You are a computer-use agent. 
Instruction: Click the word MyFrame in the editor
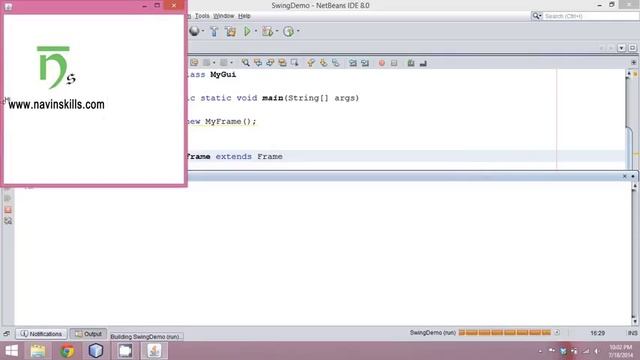[224, 121]
